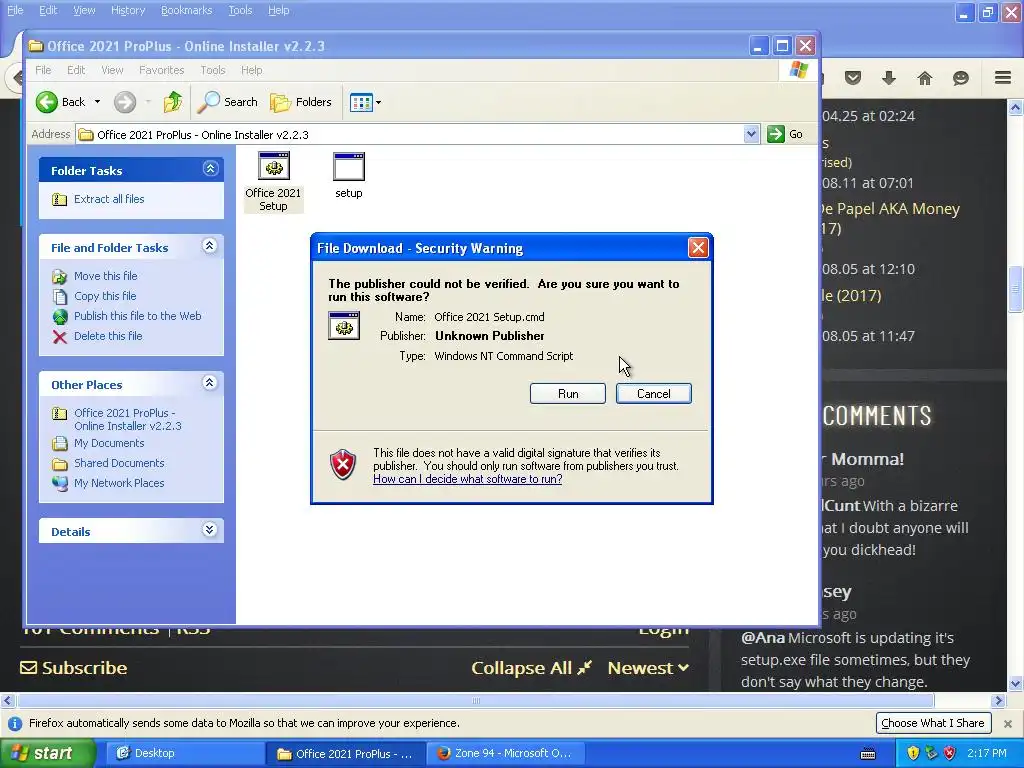Collapse the Folder Tasks panel
The height and width of the screenshot is (768, 1024).
(210, 169)
